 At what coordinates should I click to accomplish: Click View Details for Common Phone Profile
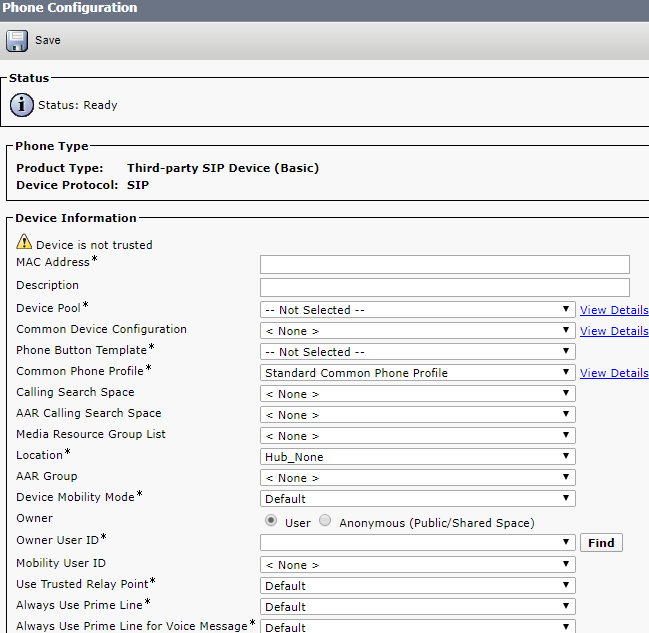[614, 373]
